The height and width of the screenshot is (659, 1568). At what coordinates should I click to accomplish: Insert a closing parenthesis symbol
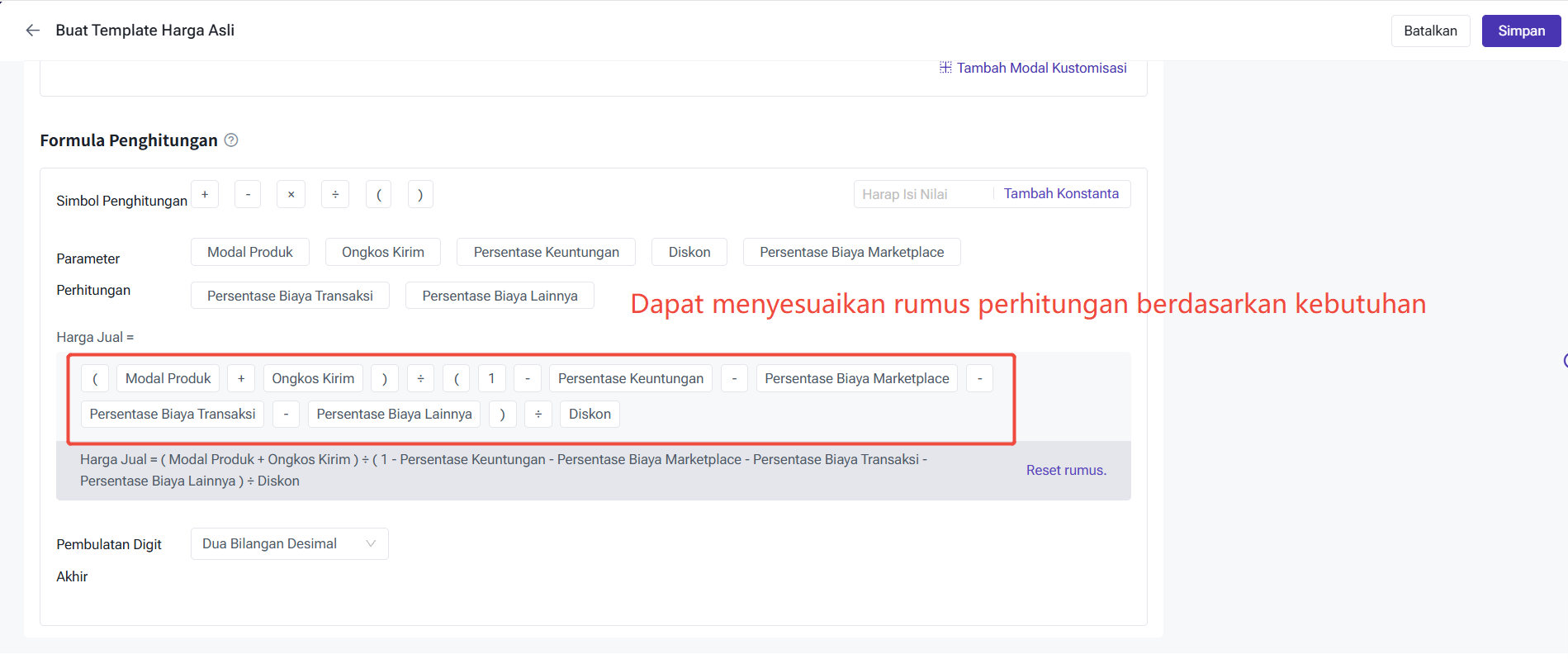pos(420,195)
